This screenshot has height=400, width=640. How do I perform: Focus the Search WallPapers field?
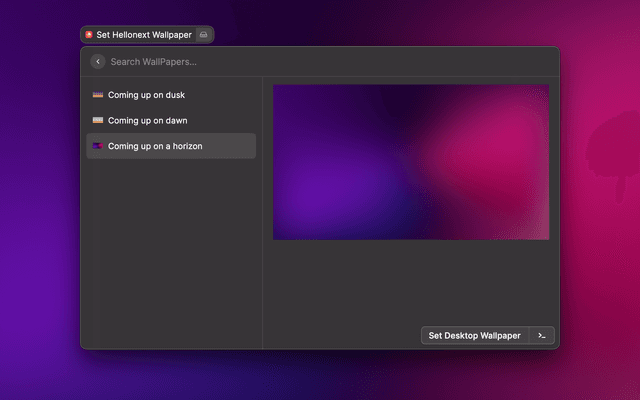[300, 62]
